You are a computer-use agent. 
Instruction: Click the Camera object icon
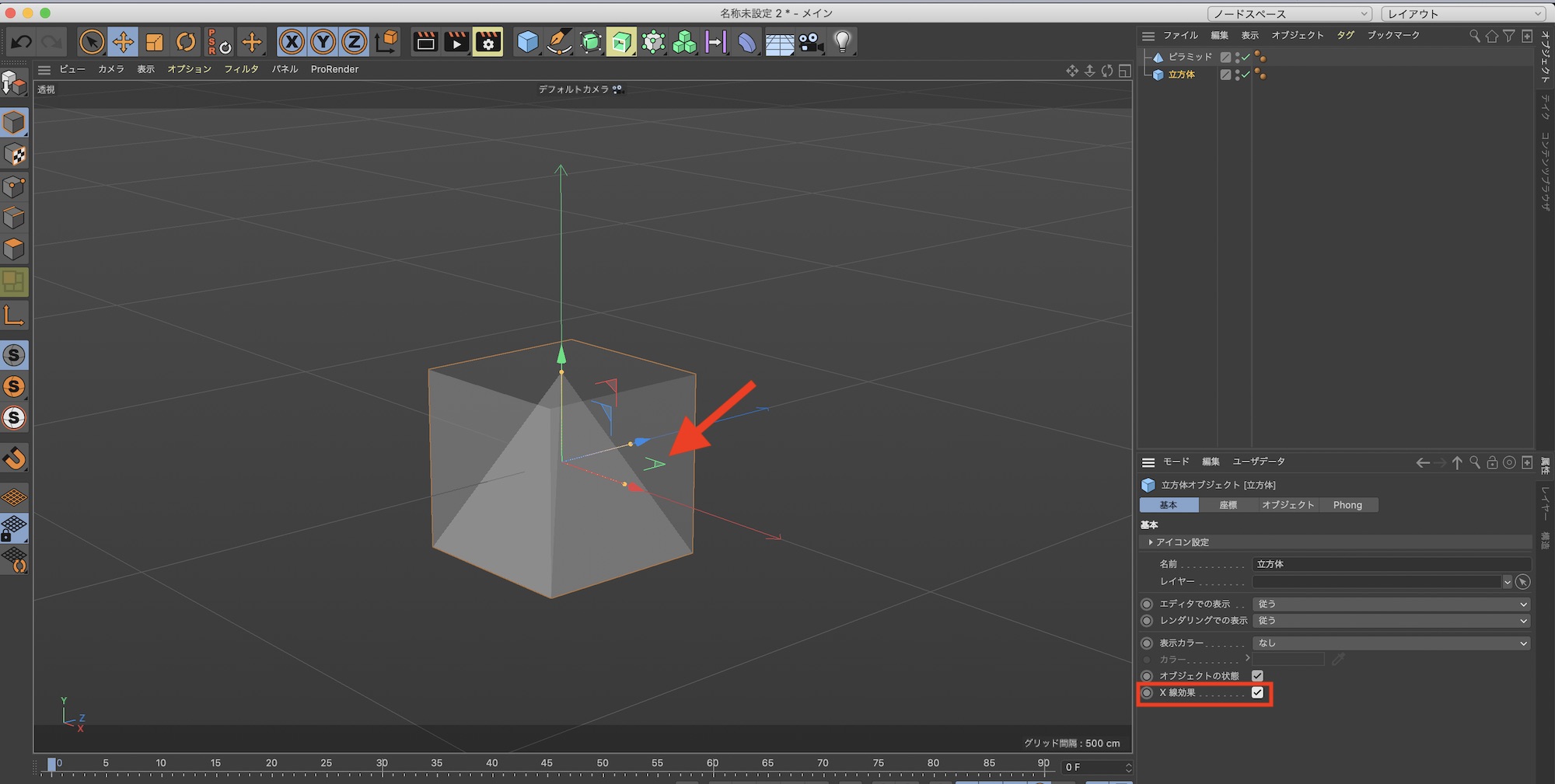click(810, 42)
